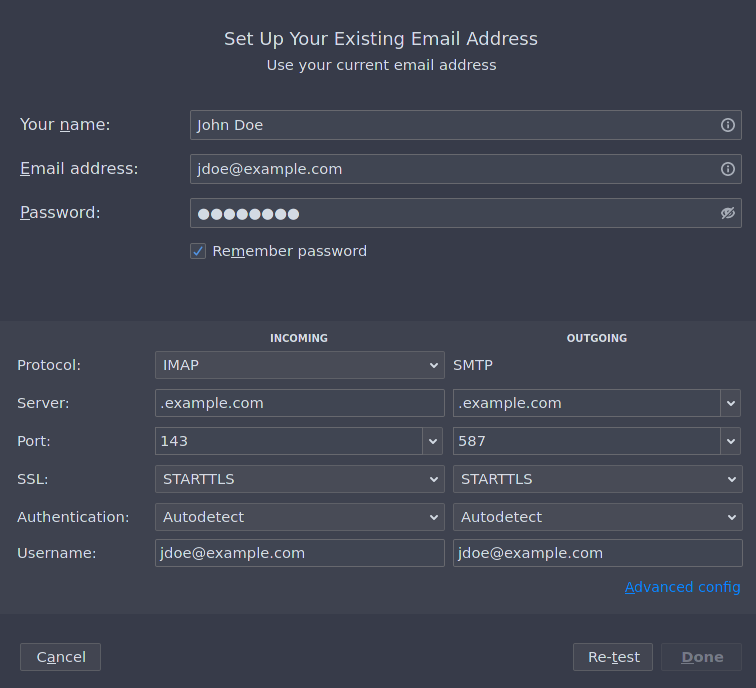The width and height of the screenshot is (756, 688).
Task: Focus the incoming Username field
Action: (299, 553)
